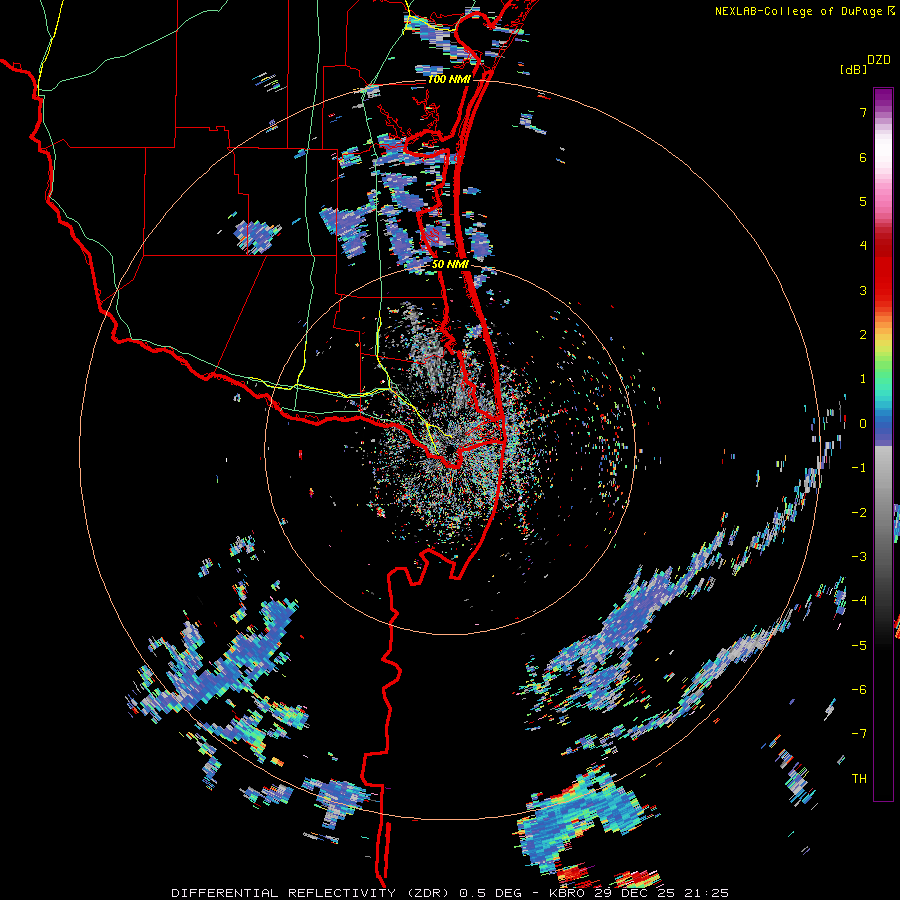
Task: Click the 100 NMI range ring label
Action: coord(449,79)
